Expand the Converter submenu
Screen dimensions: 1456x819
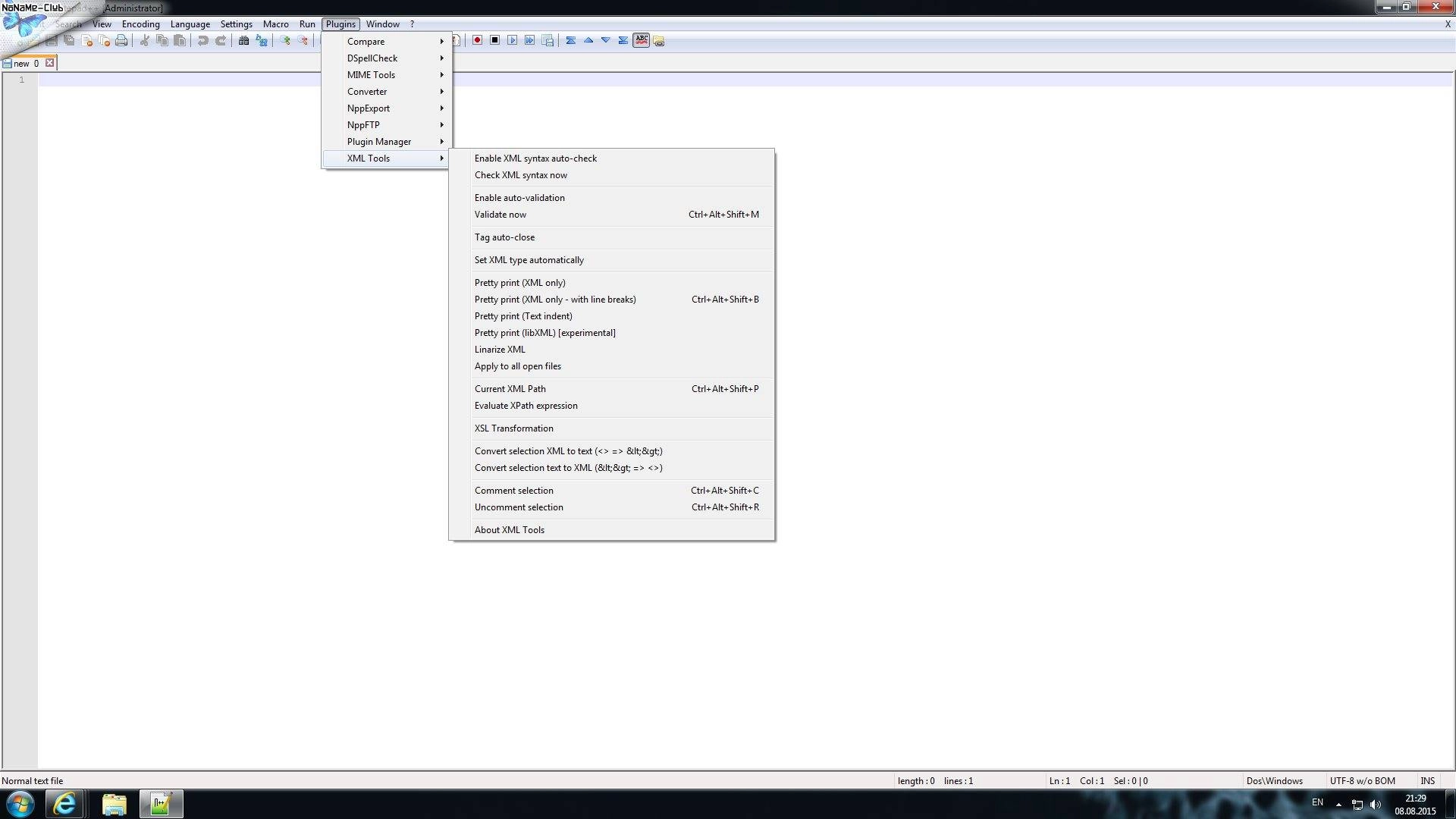[x=387, y=92]
